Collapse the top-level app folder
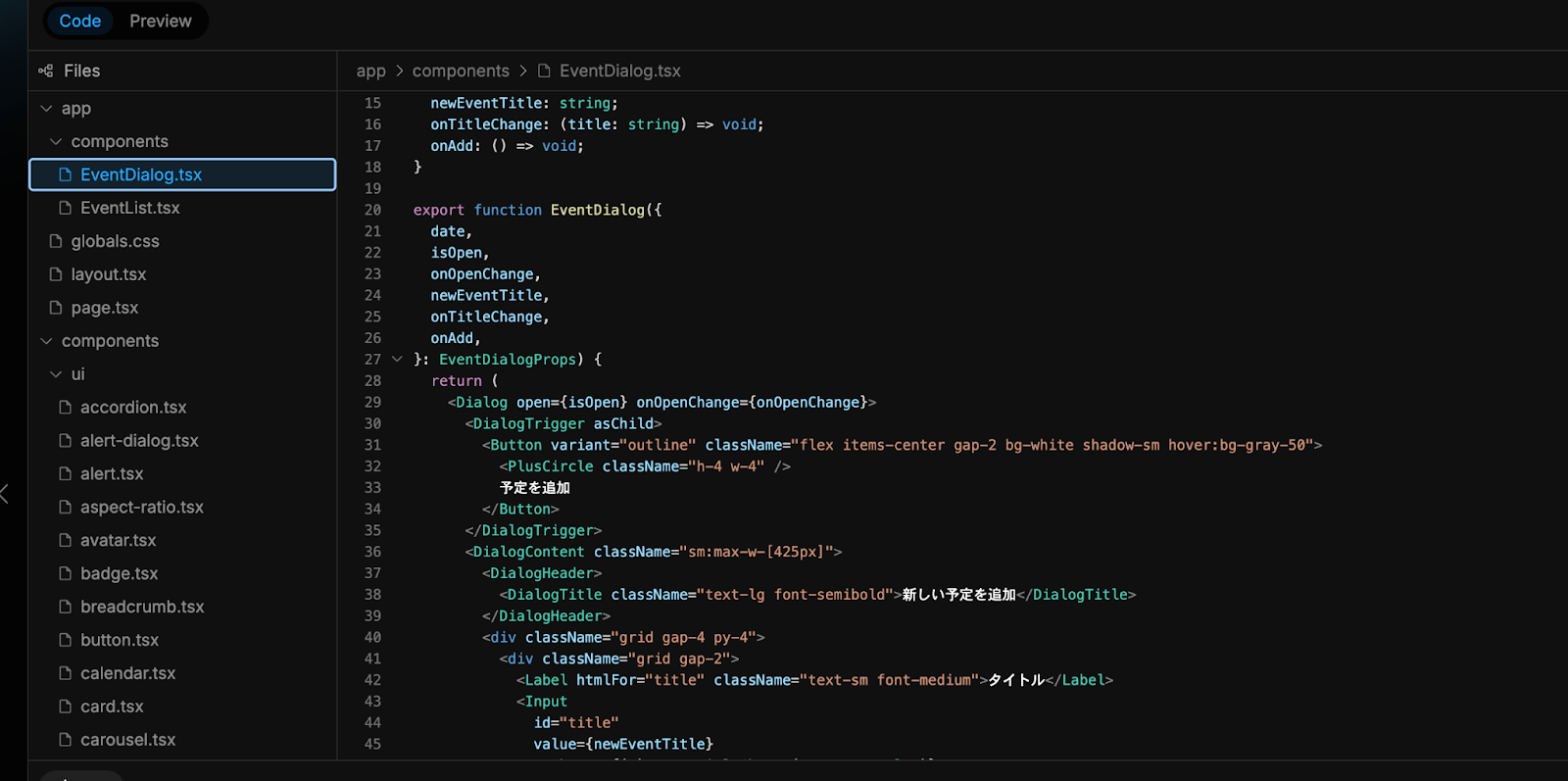The image size is (1568, 781). (46, 109)
